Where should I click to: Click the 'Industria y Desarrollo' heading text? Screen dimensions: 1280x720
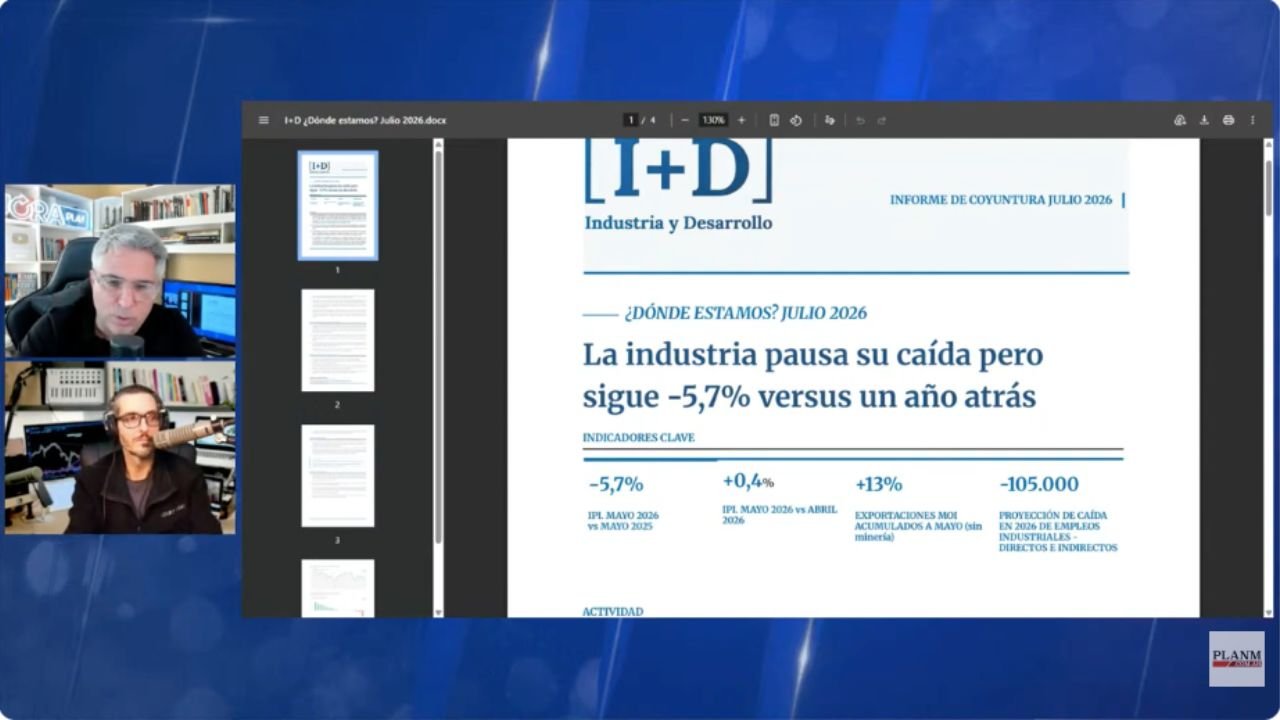(678, 223)
